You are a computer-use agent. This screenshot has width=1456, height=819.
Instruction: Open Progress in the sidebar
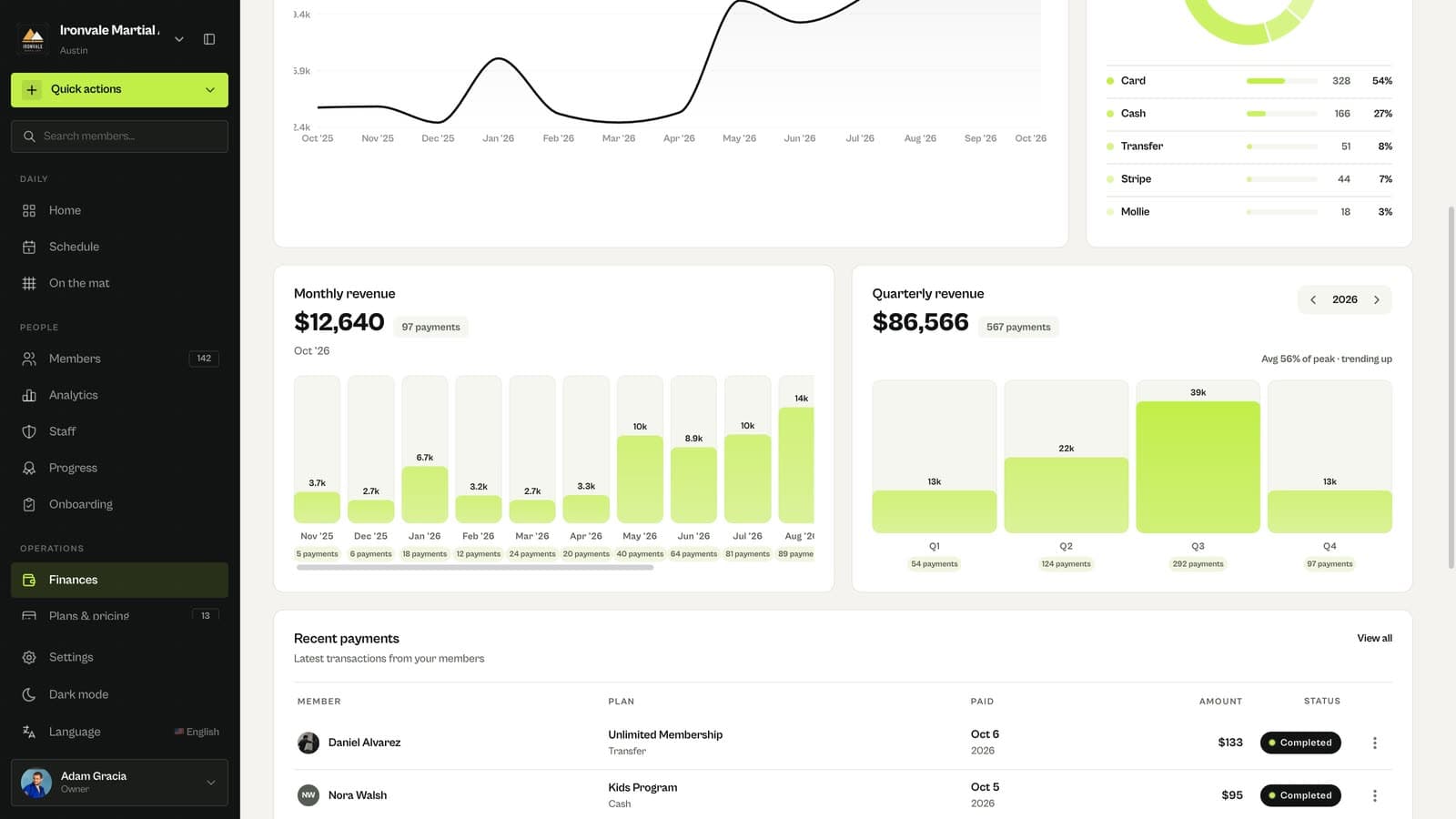click(x=119, y=468)
